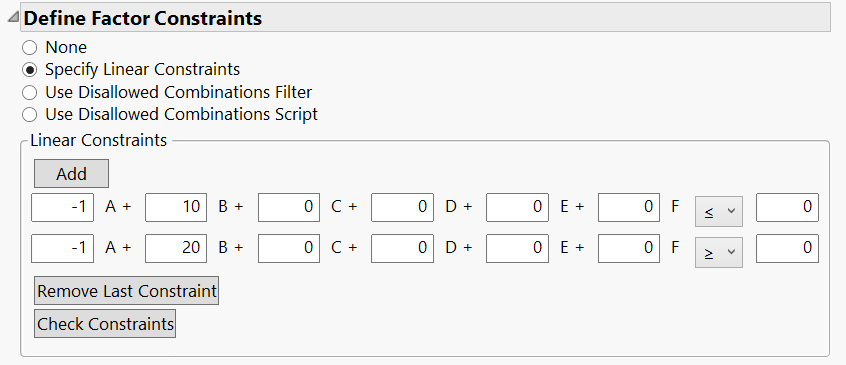Click Remove Last Constraint button
Image resolution: width=846 pixels, height=365 pixels.
click(x=126, y=291)
